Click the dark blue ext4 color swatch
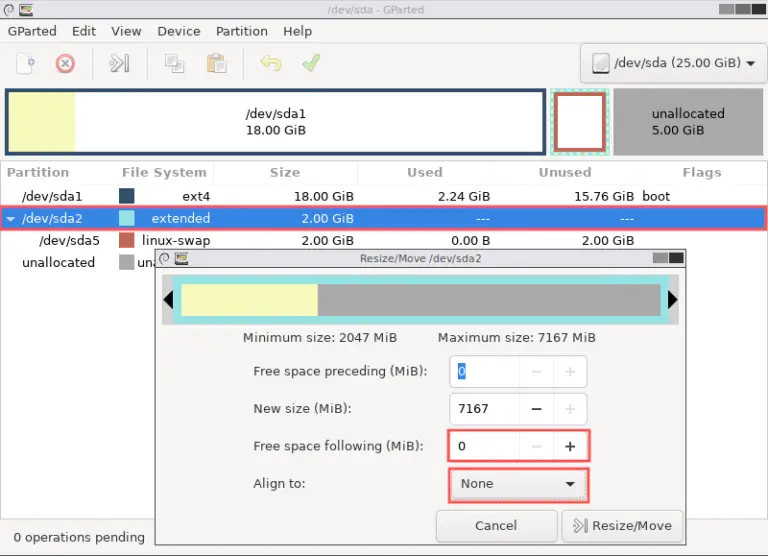 (127, 196)
